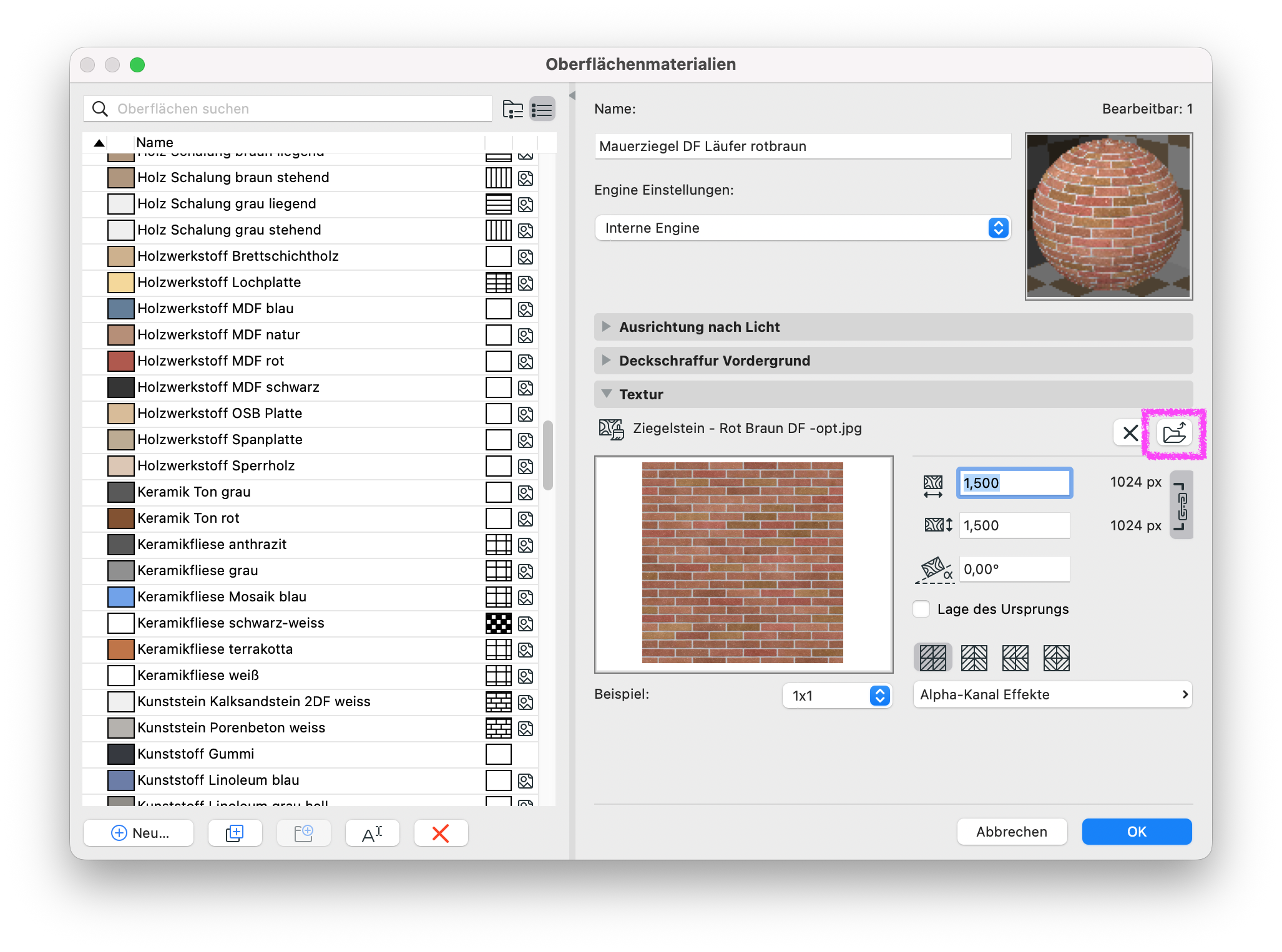Select Keramik Ton grau row
The height and width of the screenshot is (952, 1282).
tap(310, 492)
